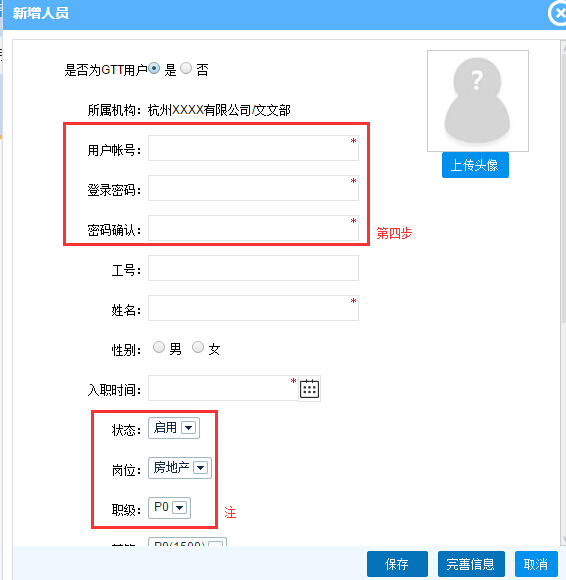Screen dimensions: 566x580
Task: Open the calendar date picker icon
Action: pos(309,388)
